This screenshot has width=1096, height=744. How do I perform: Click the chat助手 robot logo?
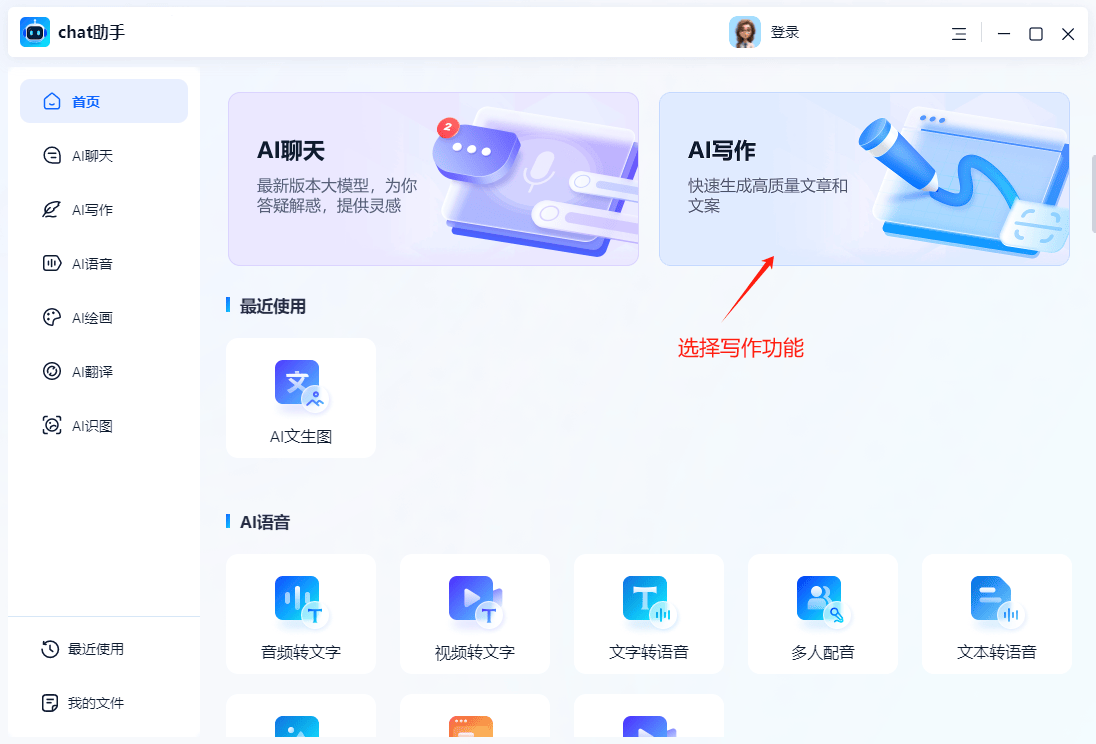[x=35, y=32]
